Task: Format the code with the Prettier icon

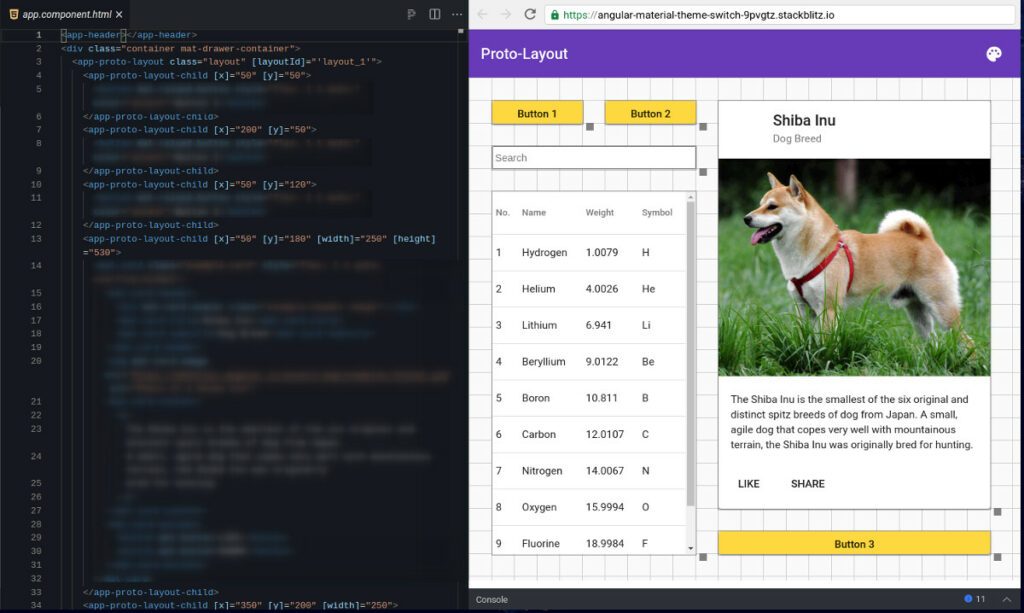Action: click(411, 14)
